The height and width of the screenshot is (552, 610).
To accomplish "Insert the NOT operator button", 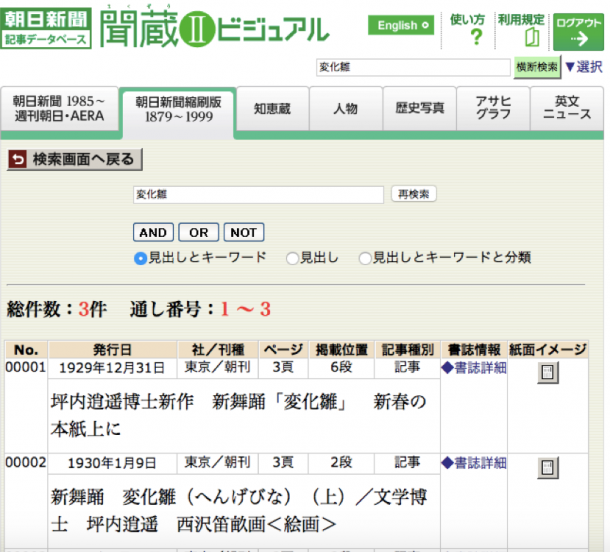I will (x=244, y=232).
